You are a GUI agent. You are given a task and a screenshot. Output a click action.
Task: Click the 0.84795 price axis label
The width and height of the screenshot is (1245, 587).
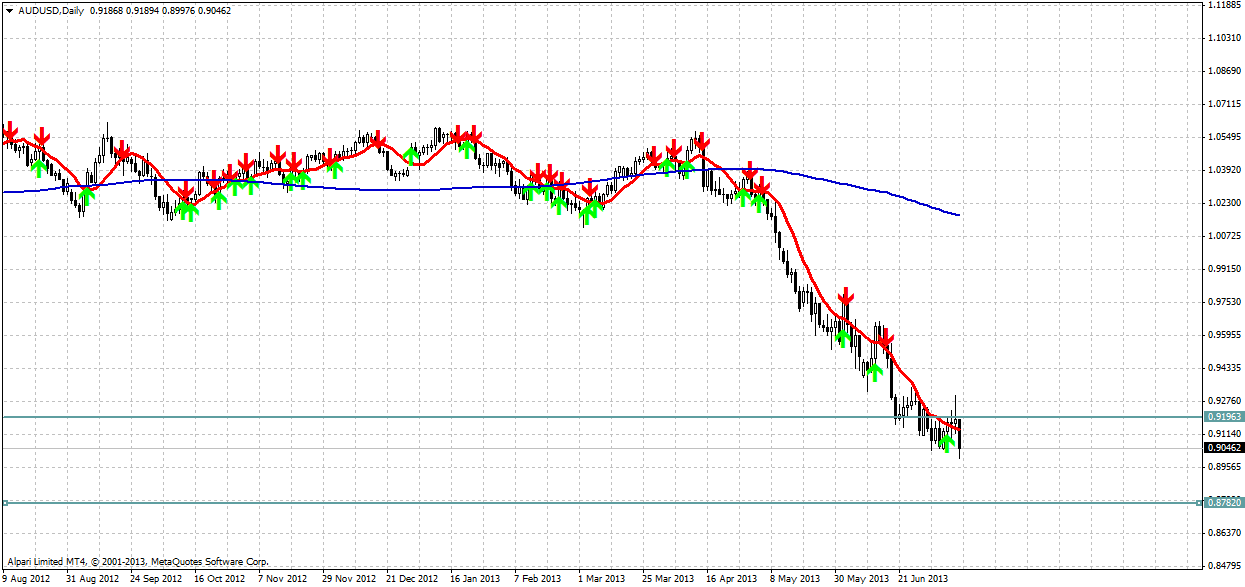(x=1224, y=566)
